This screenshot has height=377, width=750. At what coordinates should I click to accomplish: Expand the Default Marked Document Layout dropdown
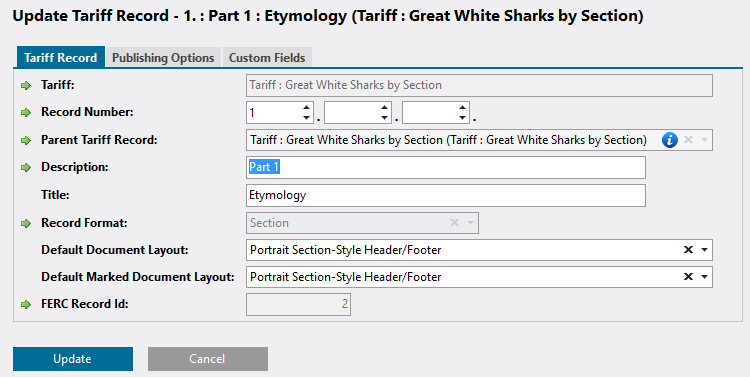704,277
